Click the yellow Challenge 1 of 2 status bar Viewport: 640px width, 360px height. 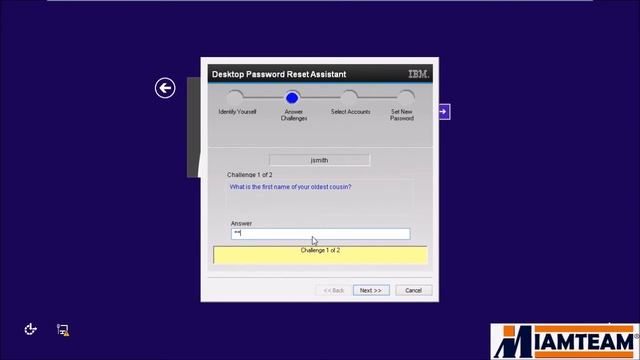pyautogui.click(x=320, y=255)
